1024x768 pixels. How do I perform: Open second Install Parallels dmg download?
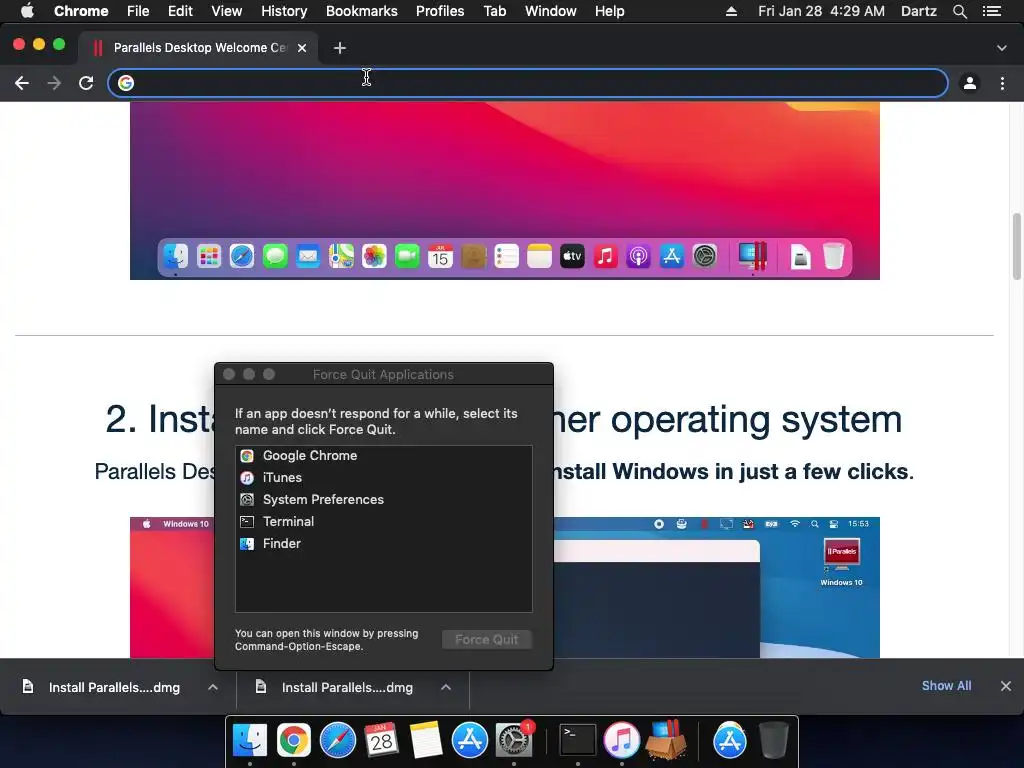coord(334,687)
